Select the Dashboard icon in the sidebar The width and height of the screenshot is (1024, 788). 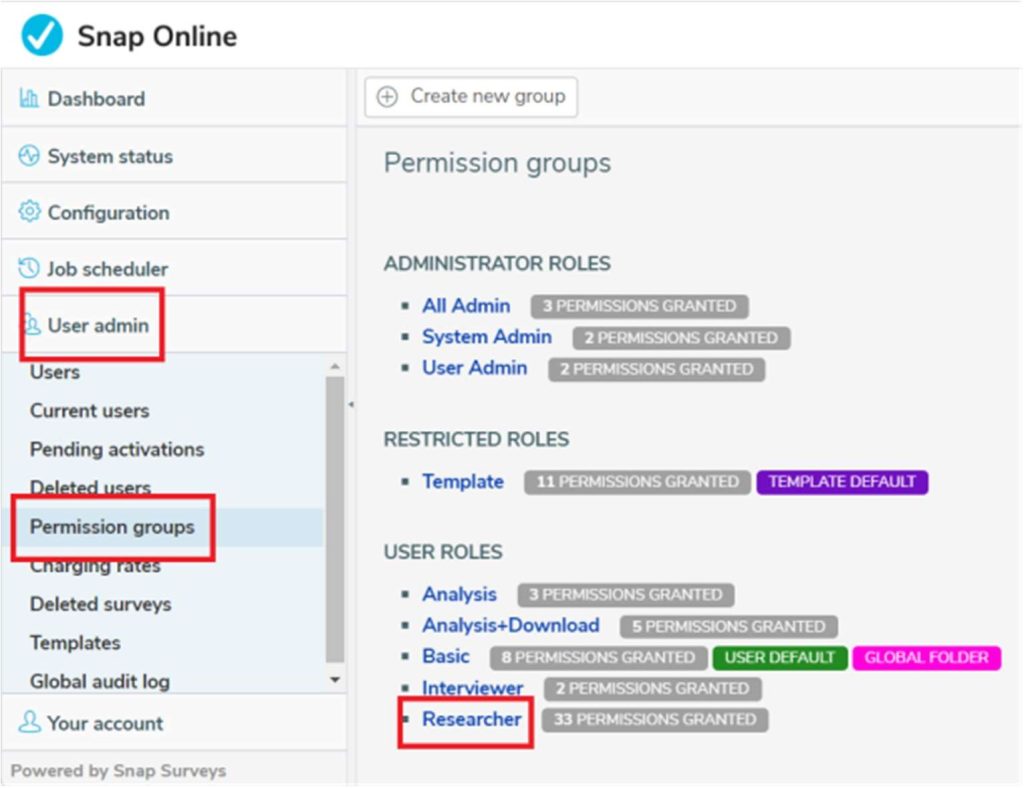pyautogui.click(x=30, y=98)
